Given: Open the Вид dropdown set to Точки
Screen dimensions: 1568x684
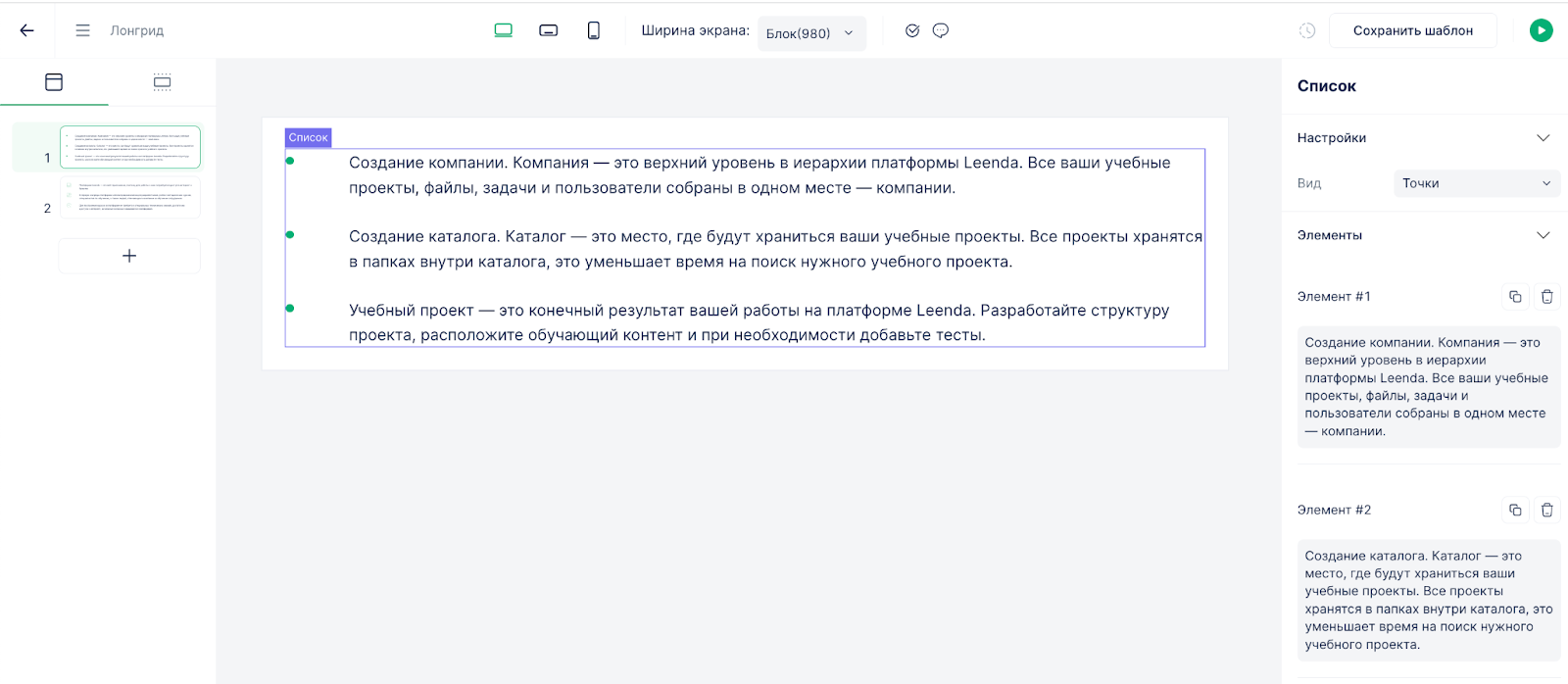Looking at the screenshot, I should pyautogui.click(x=1476, y=183).
